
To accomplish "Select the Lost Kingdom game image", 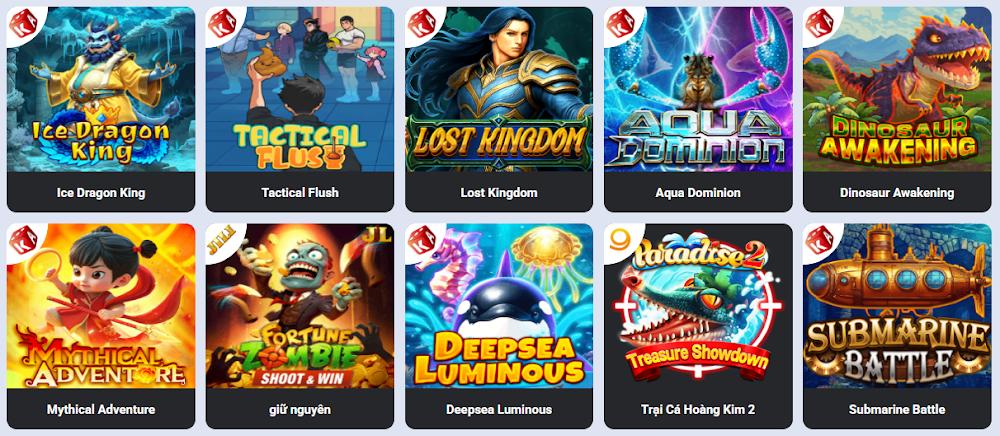I will click(x=499, y=89).
